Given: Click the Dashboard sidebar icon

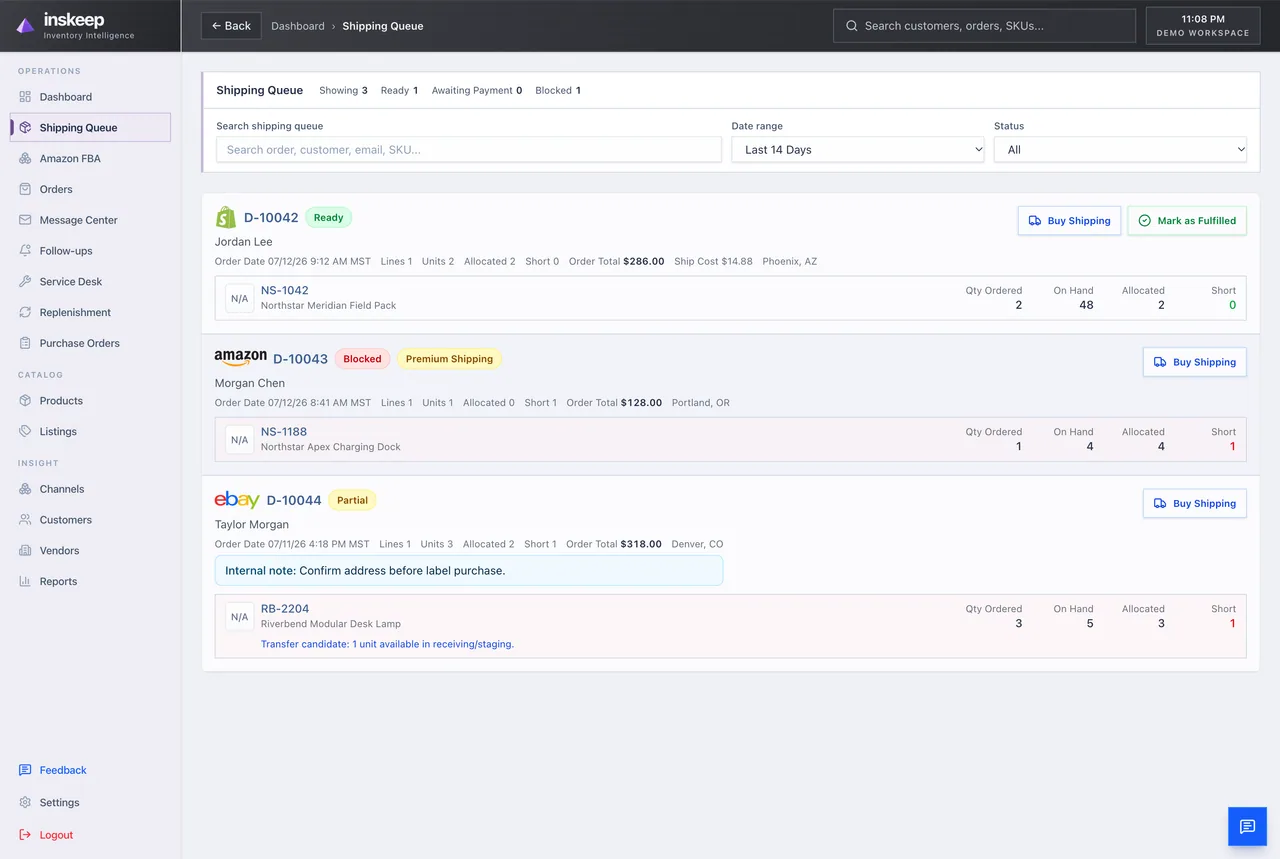Looking at the screenshot, I should point(25,97).
